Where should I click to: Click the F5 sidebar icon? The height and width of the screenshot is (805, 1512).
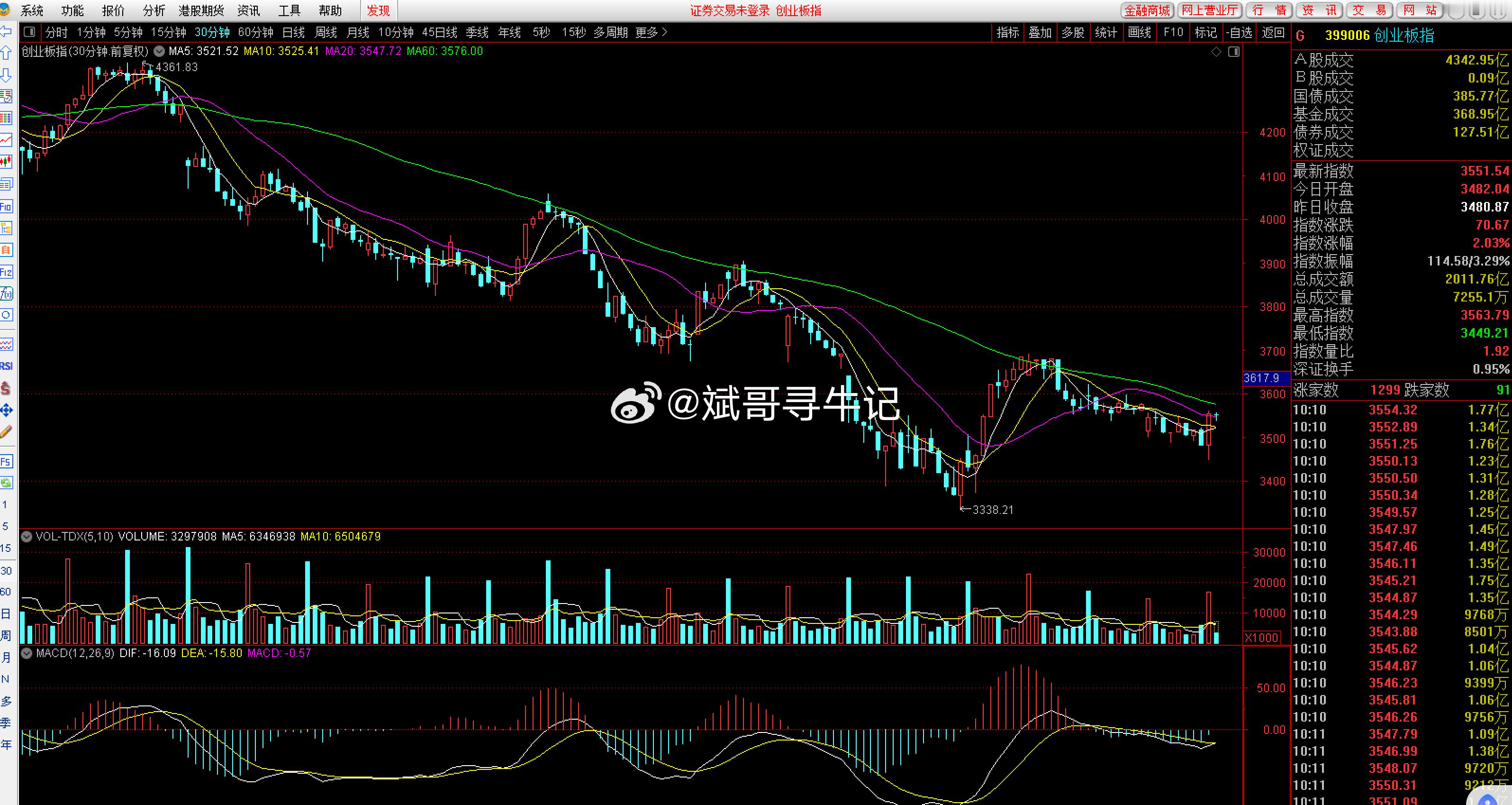click(x=6, y=461)
